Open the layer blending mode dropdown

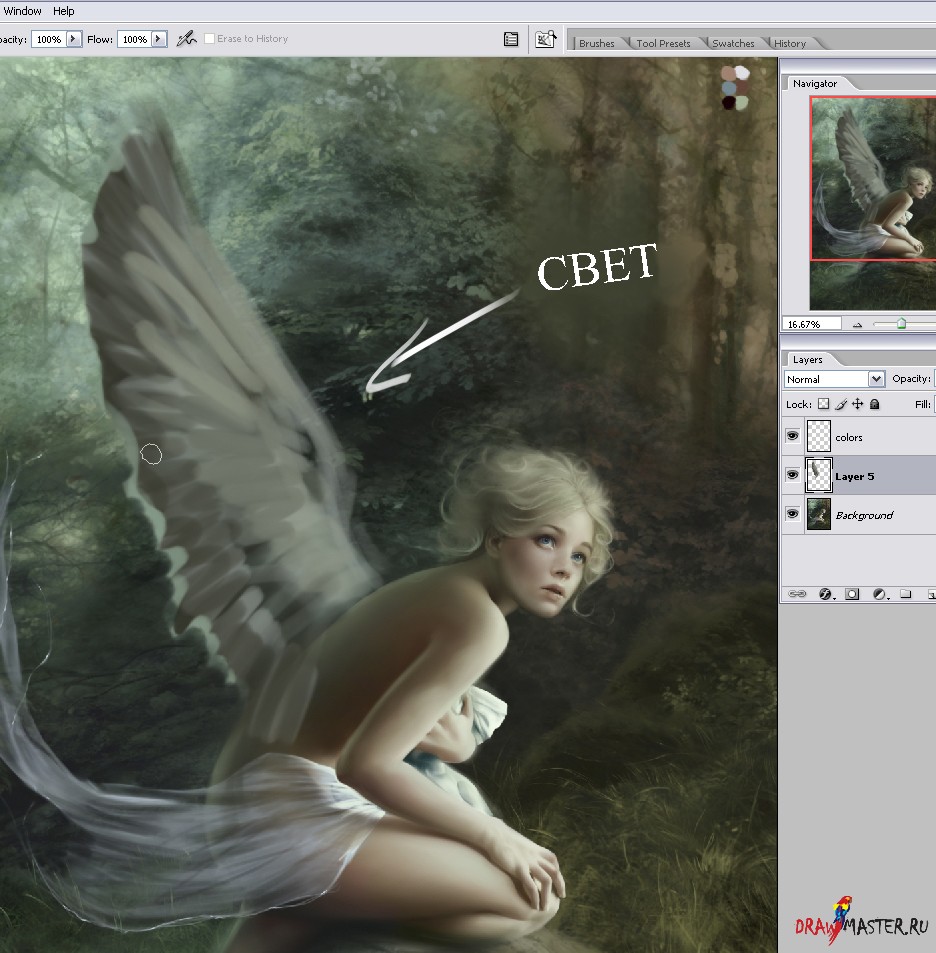pyautogui.click(x=834, y=379)
